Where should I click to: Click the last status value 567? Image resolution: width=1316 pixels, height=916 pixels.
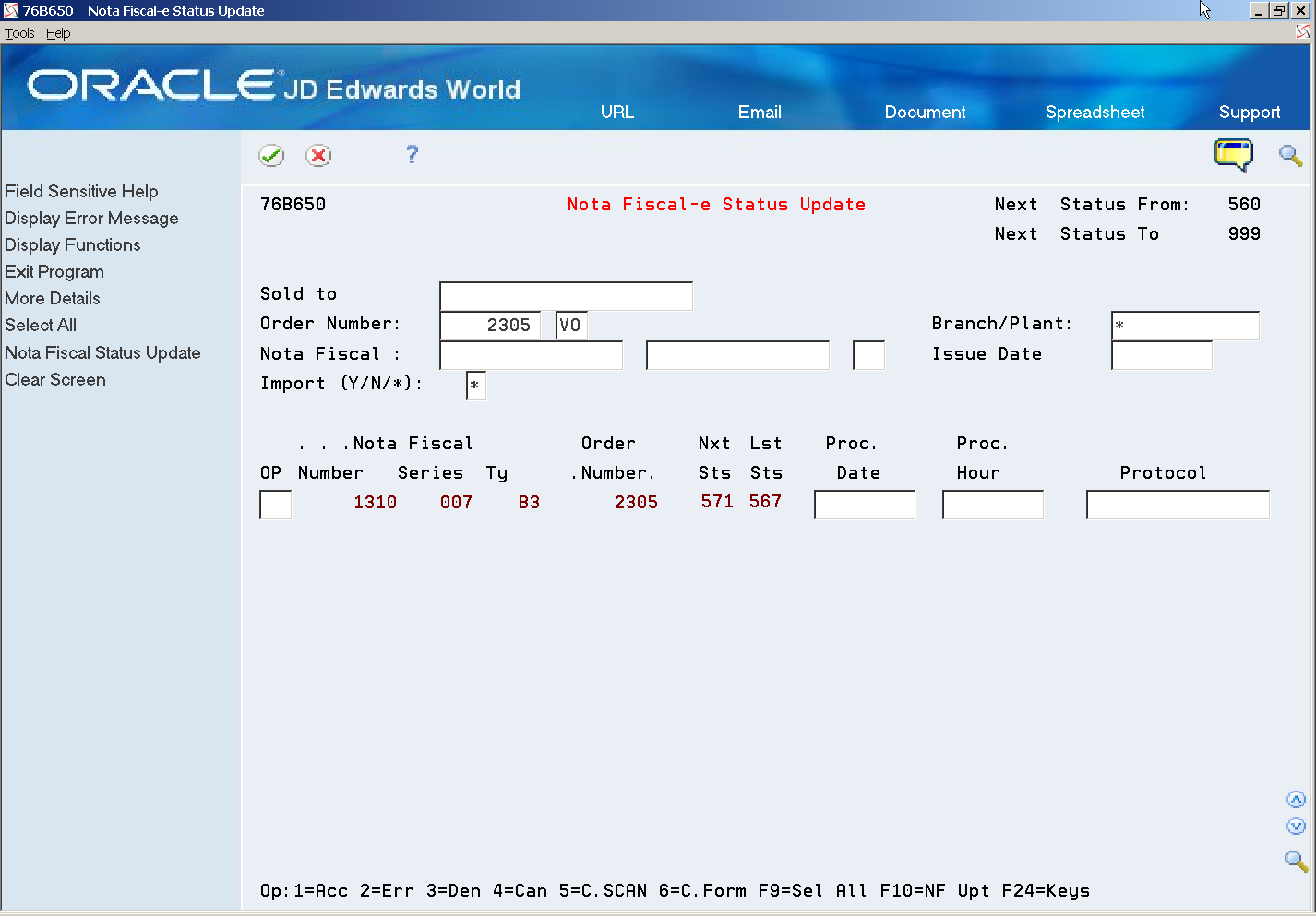tap(765, 501)
